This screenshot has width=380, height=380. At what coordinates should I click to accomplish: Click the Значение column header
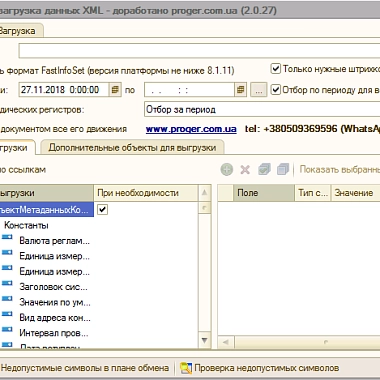(356, 193)
